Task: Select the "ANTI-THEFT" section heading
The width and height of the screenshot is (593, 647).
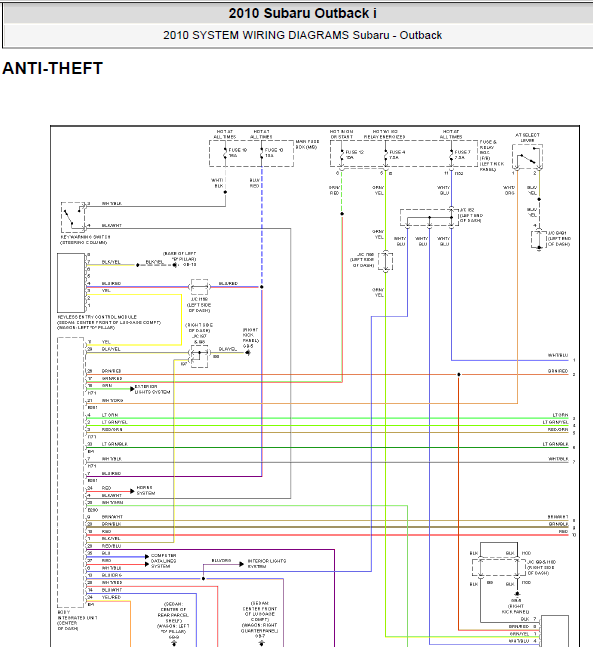Action: (x=52, y=68)
